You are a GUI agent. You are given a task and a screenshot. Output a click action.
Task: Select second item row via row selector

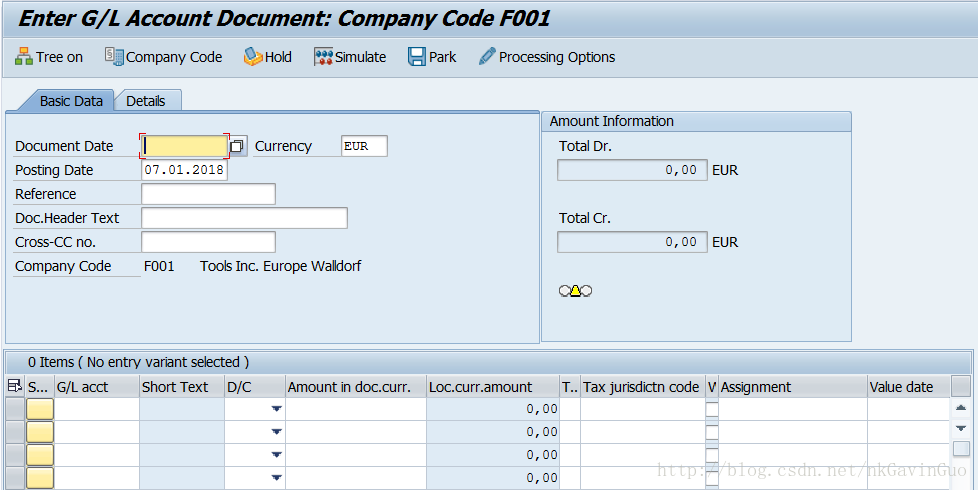click(x=15, y=432)
